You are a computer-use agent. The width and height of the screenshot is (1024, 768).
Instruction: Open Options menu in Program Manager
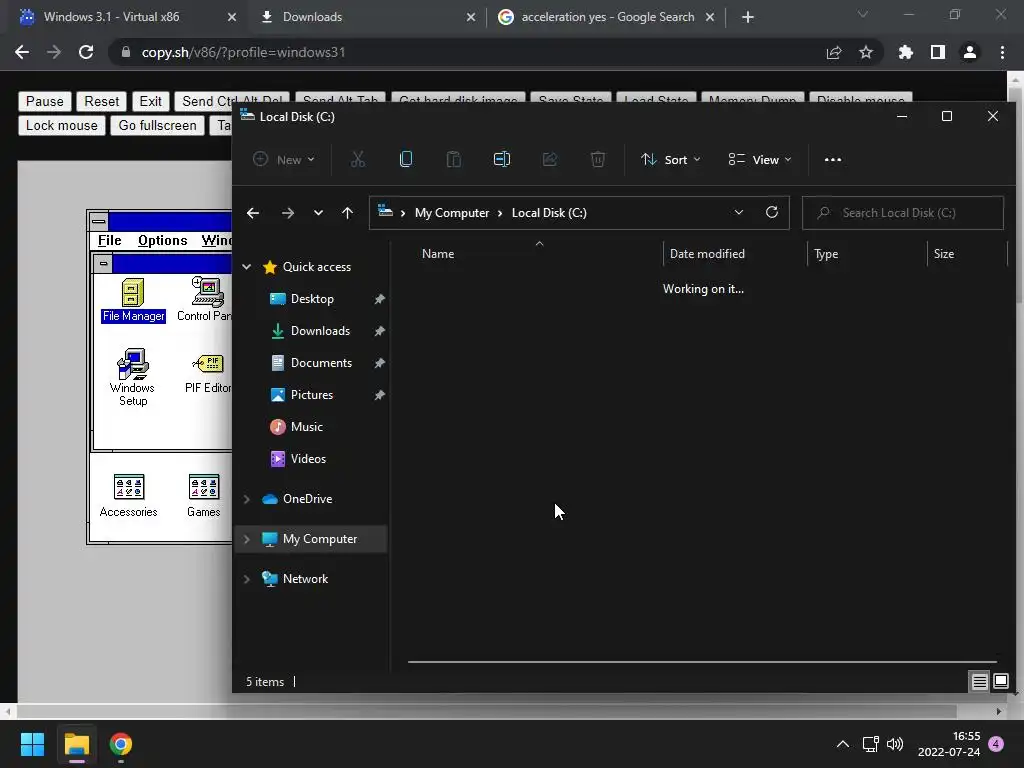pos(163,240)
